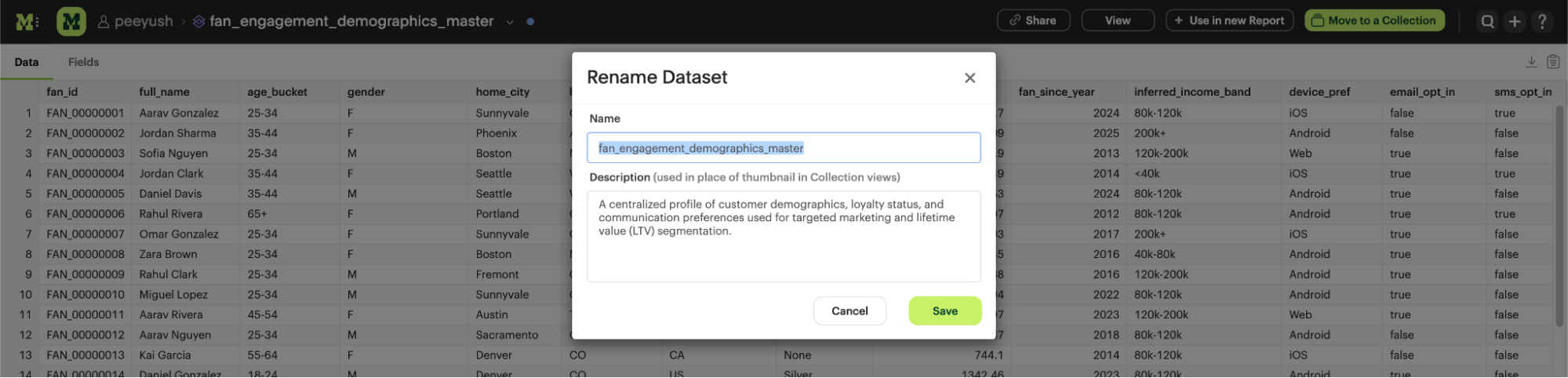This screenshot has width=1568, height=378.
Task: Select the Fremont city cell
Action: [497, 274]
